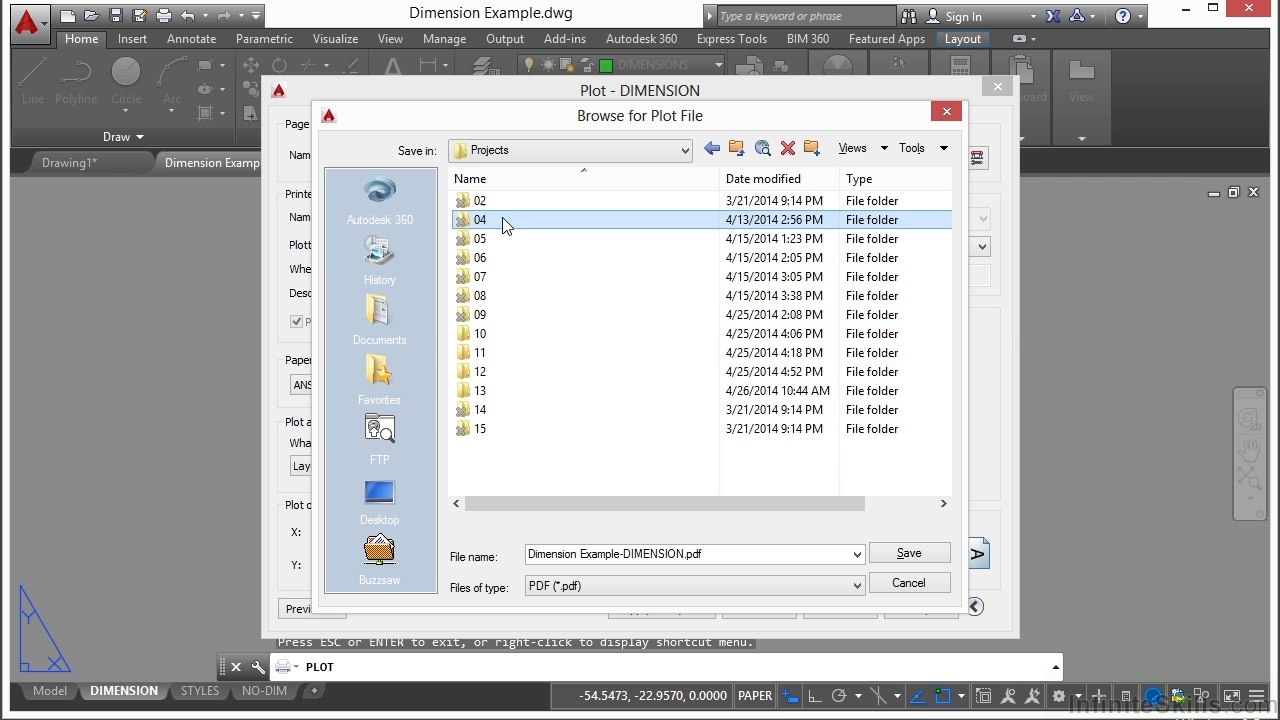Image resolution: width=1280 pixels, height=720 pixels.
Task: Click the Workspace Switching gear icon
Action: pyautogui.click(x=1059, y=696)
